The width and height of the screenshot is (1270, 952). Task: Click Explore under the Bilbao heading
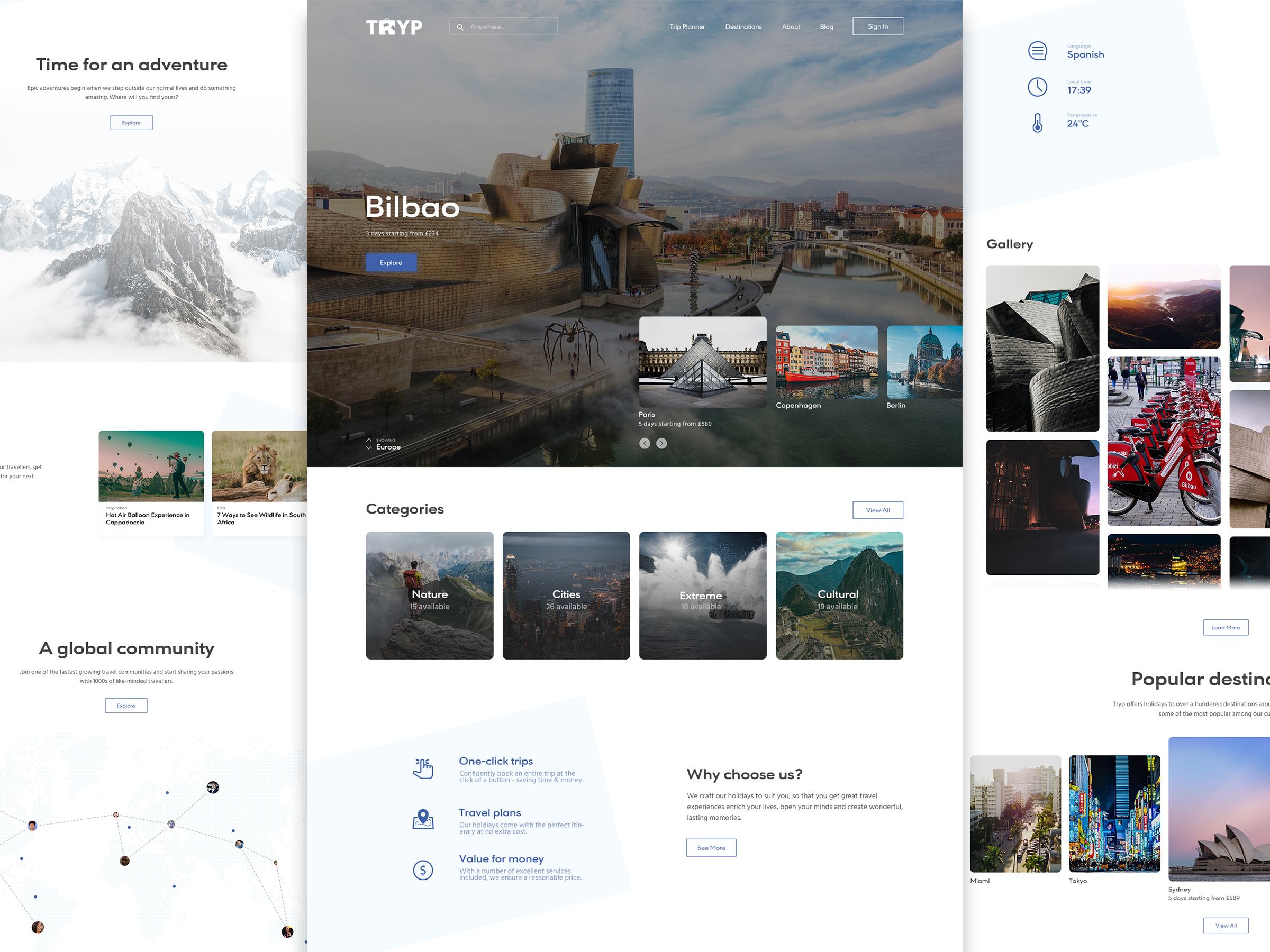pos(391,262)
